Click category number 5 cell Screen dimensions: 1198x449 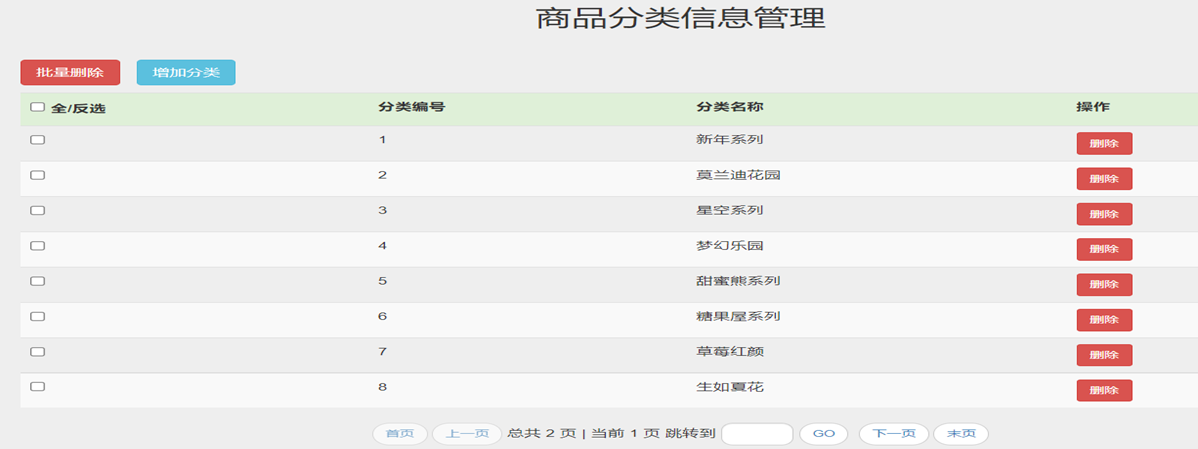383,280
